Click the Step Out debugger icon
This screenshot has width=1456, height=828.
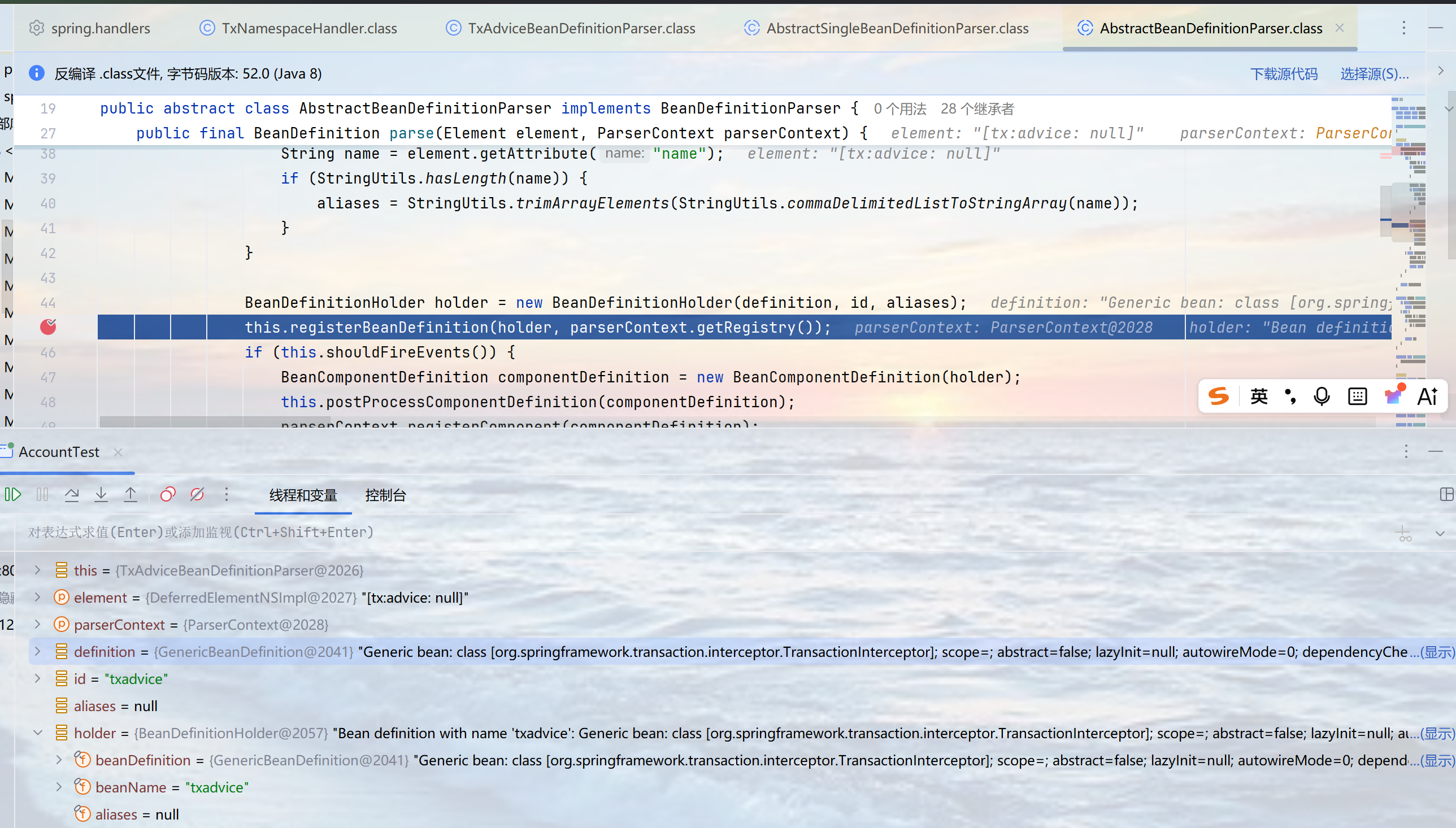(x=131, y=495)
